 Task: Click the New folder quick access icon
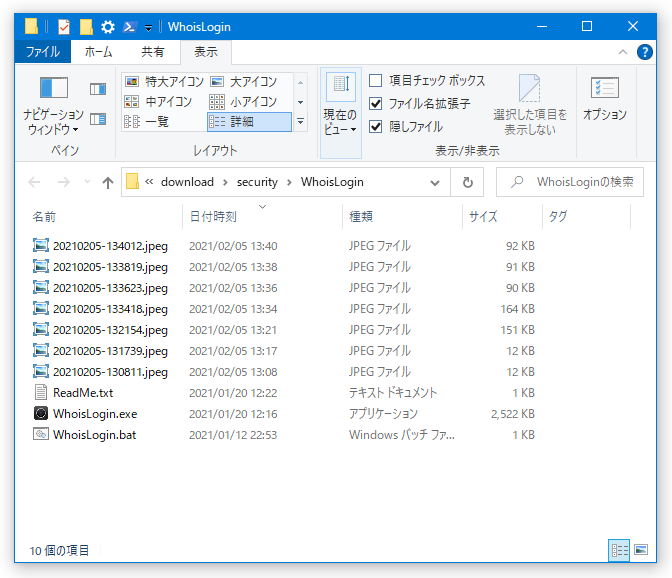[x=86, y=27]
